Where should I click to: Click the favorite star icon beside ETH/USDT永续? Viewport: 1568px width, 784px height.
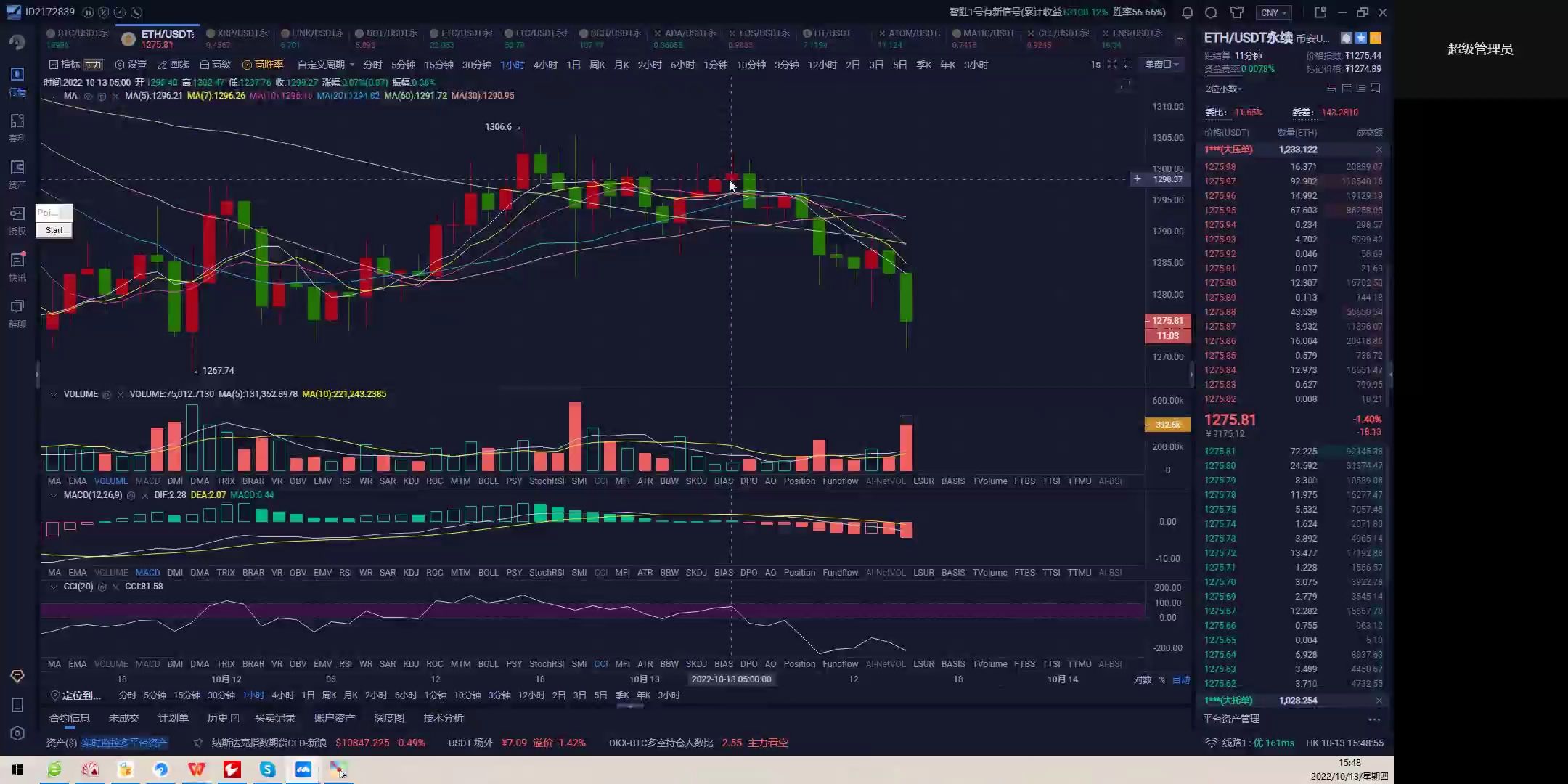pyautogui.click(x=1361, y=38)
